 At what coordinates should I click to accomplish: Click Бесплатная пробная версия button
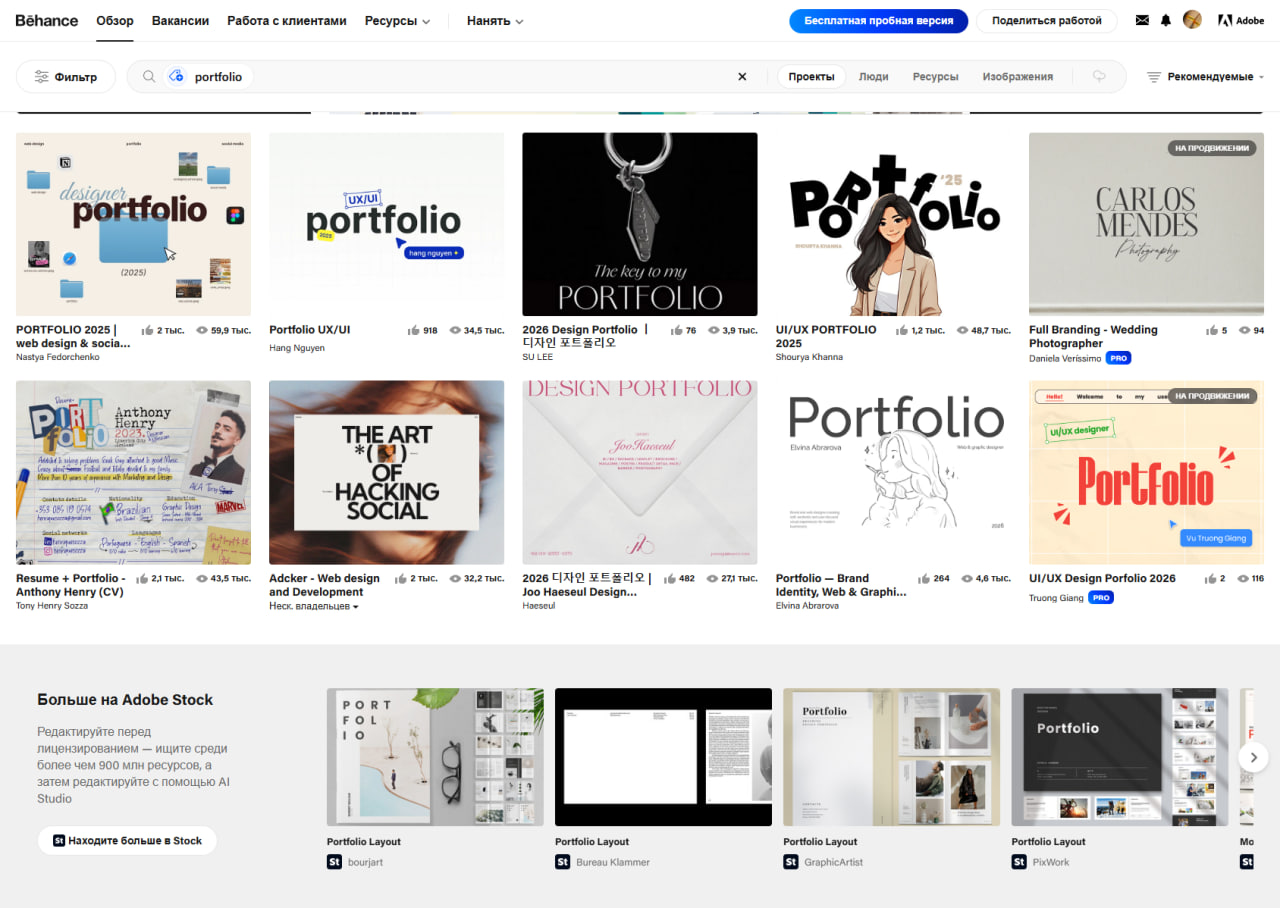878,20
